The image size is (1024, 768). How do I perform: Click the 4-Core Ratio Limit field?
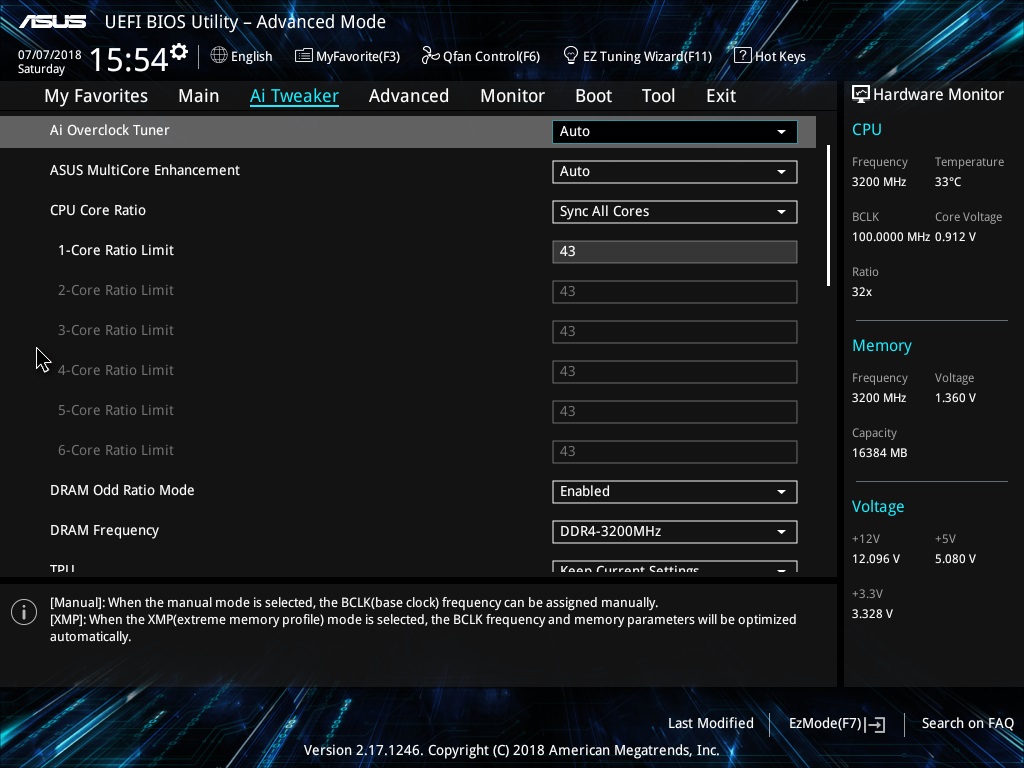[675, 372]
